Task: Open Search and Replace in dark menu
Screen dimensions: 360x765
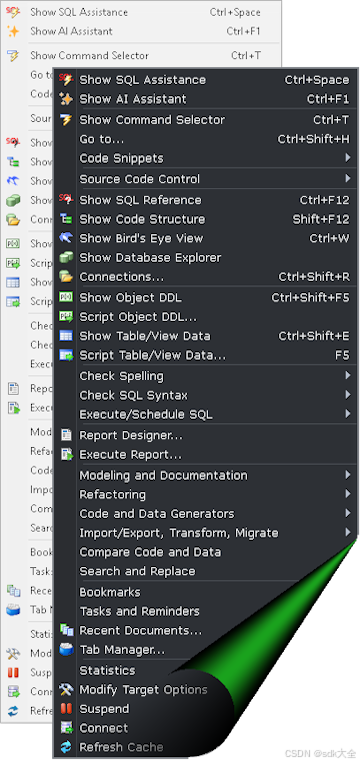Action: tap(137, 571)
